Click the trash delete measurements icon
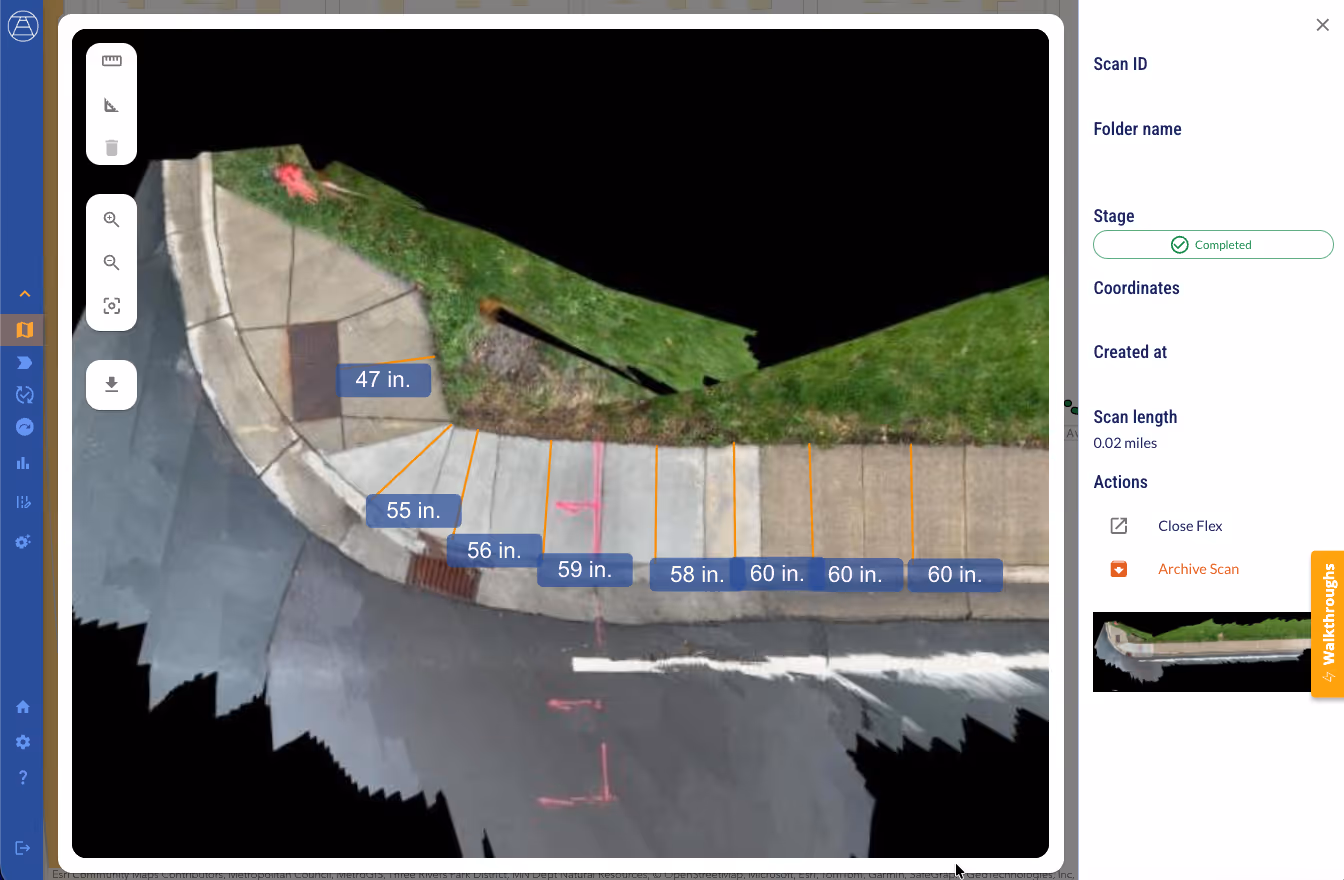 (112, 148)
